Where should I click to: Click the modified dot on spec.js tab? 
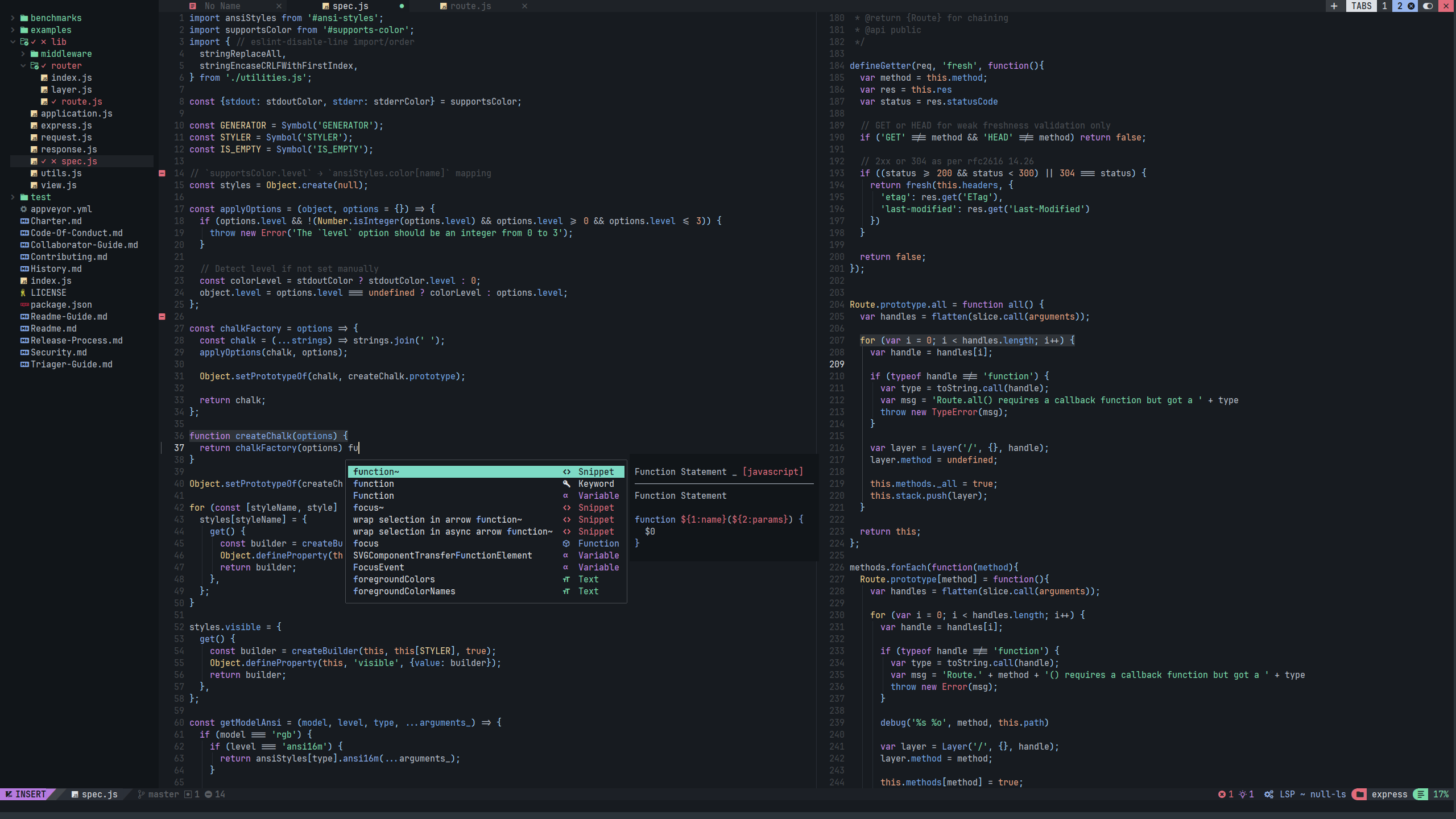coord(402,6)
